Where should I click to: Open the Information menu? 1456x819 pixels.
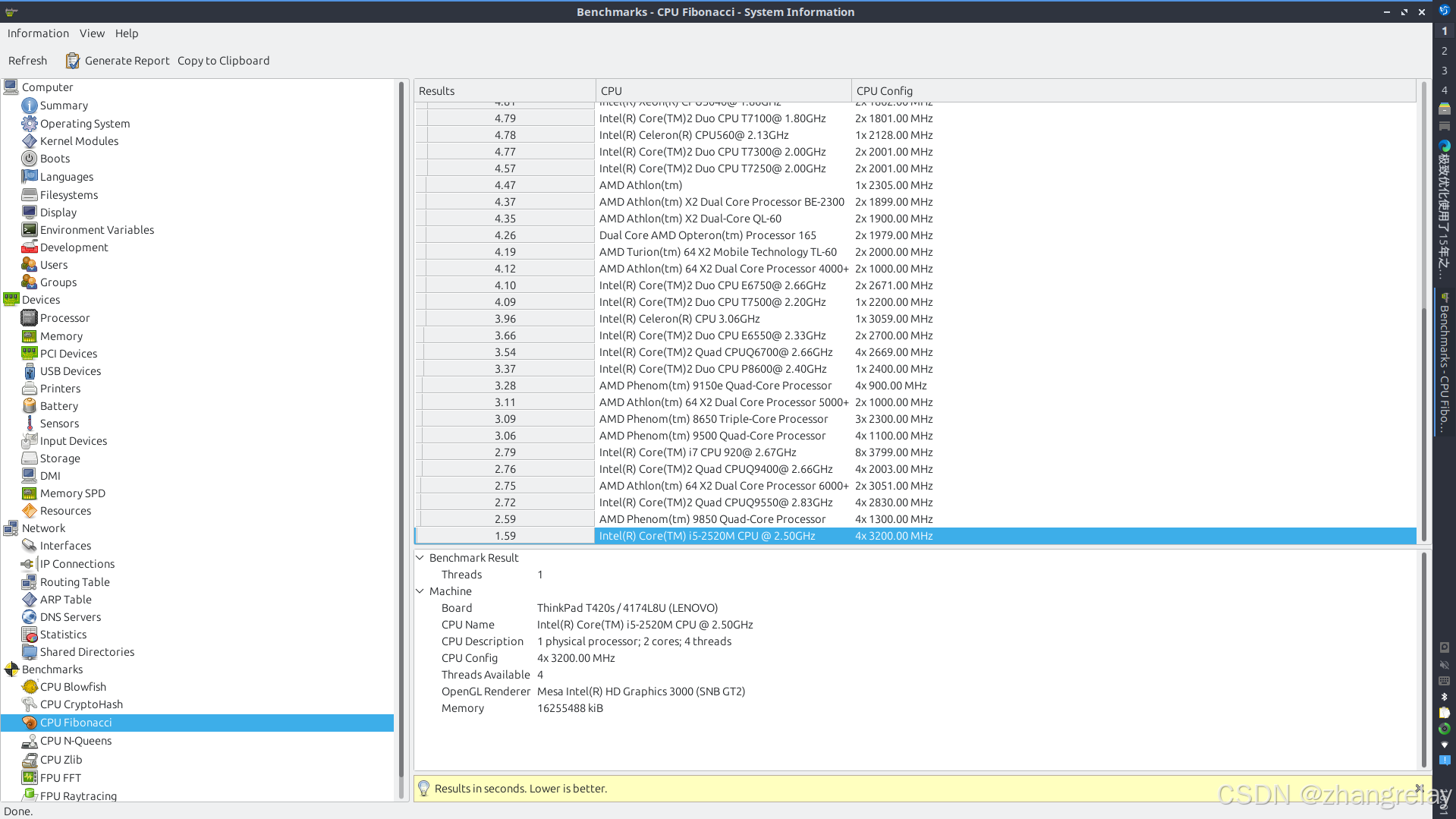[x=38, y=33]
